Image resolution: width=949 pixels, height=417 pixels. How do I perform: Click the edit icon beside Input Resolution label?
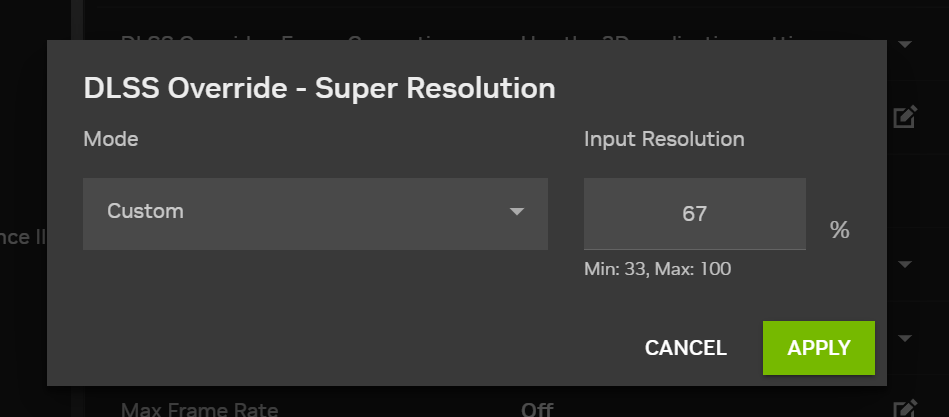pos(904,118)
